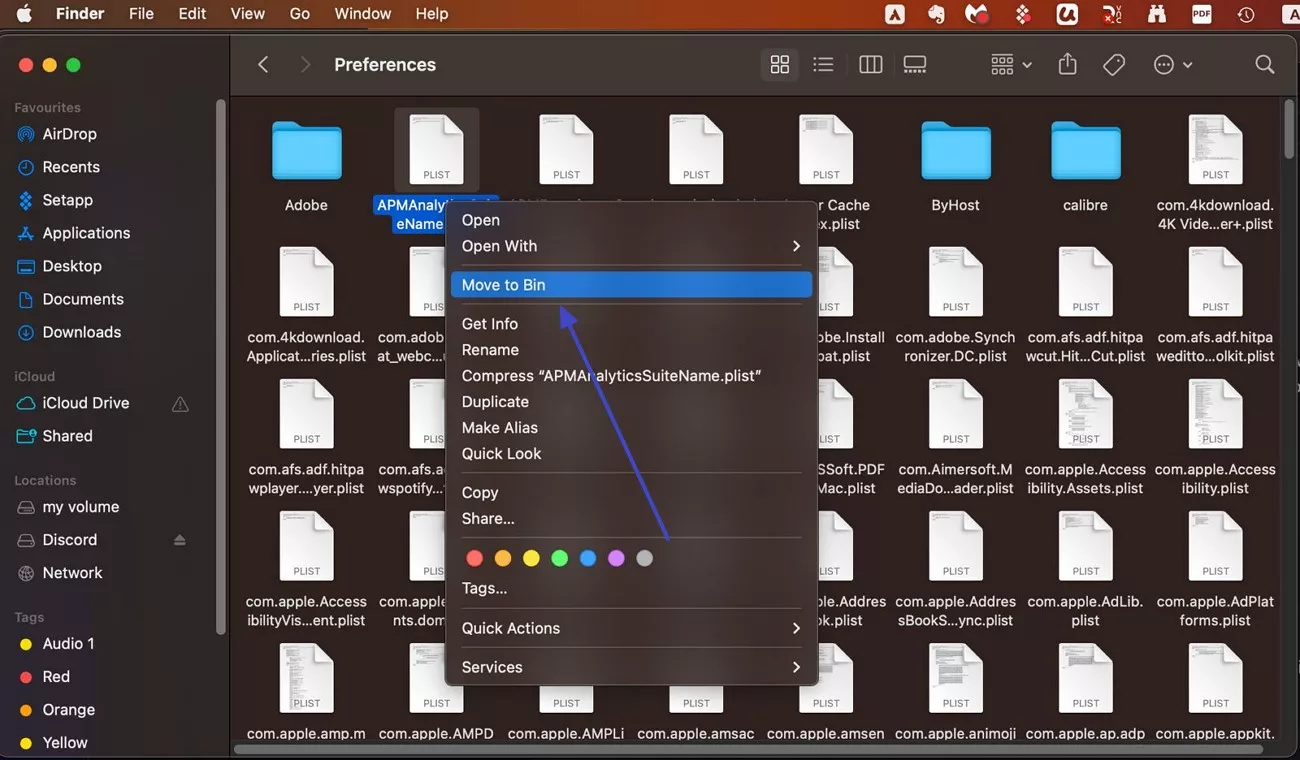This screenshot has height=760, width=1300.
Task: Click the Tags icon in the toolbar
Action: coord(1113,64)
